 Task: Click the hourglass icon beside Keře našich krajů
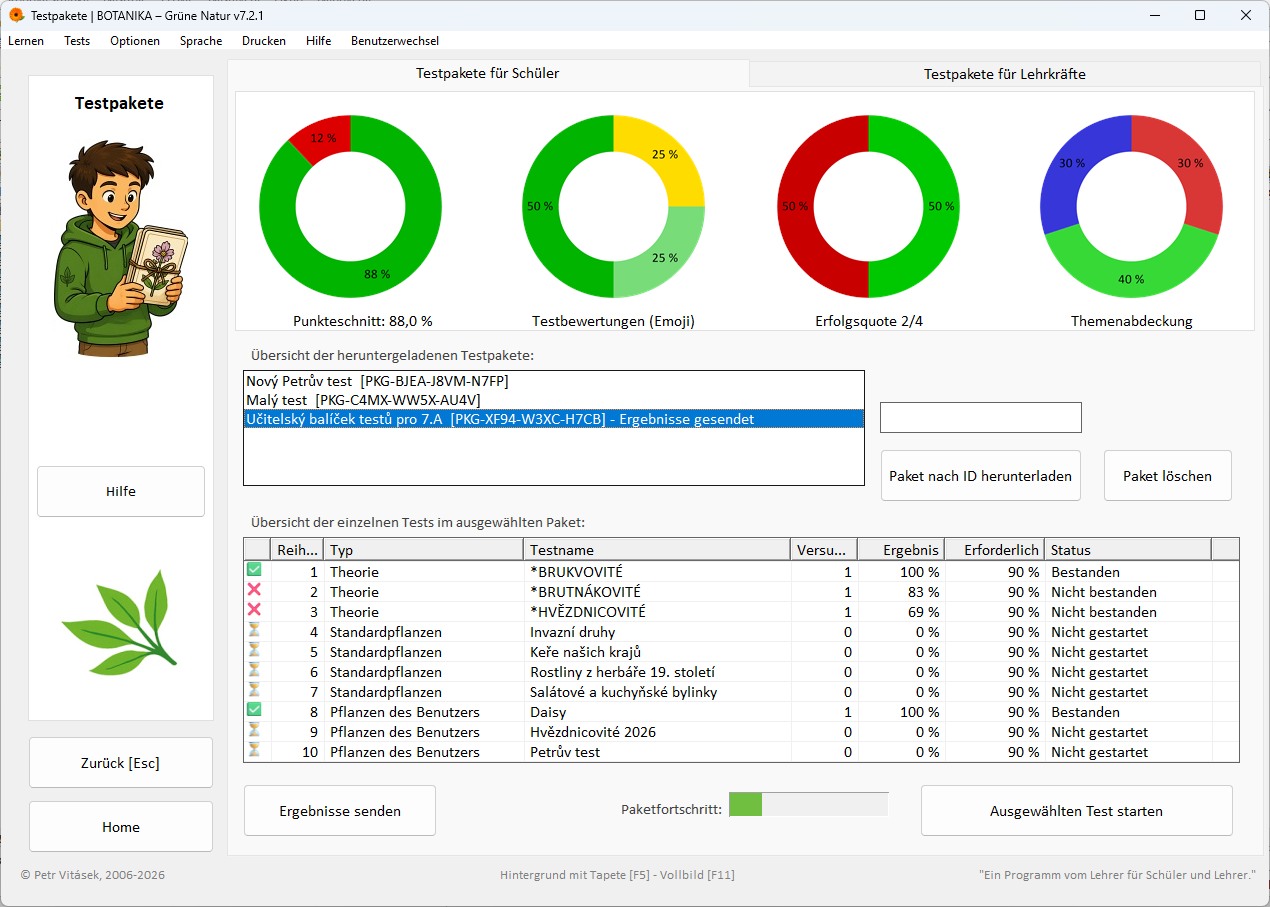click(254, 650)
